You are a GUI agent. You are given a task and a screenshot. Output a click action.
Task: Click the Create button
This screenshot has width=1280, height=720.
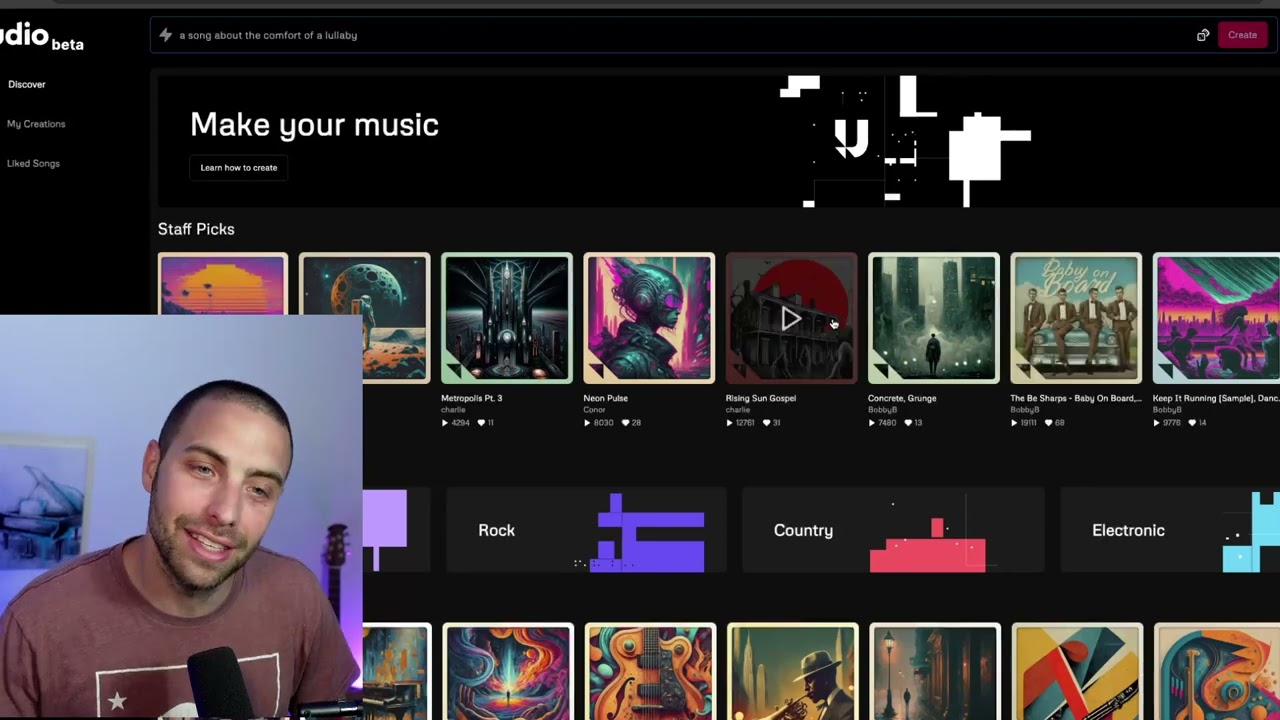(x=1242, y=35)
